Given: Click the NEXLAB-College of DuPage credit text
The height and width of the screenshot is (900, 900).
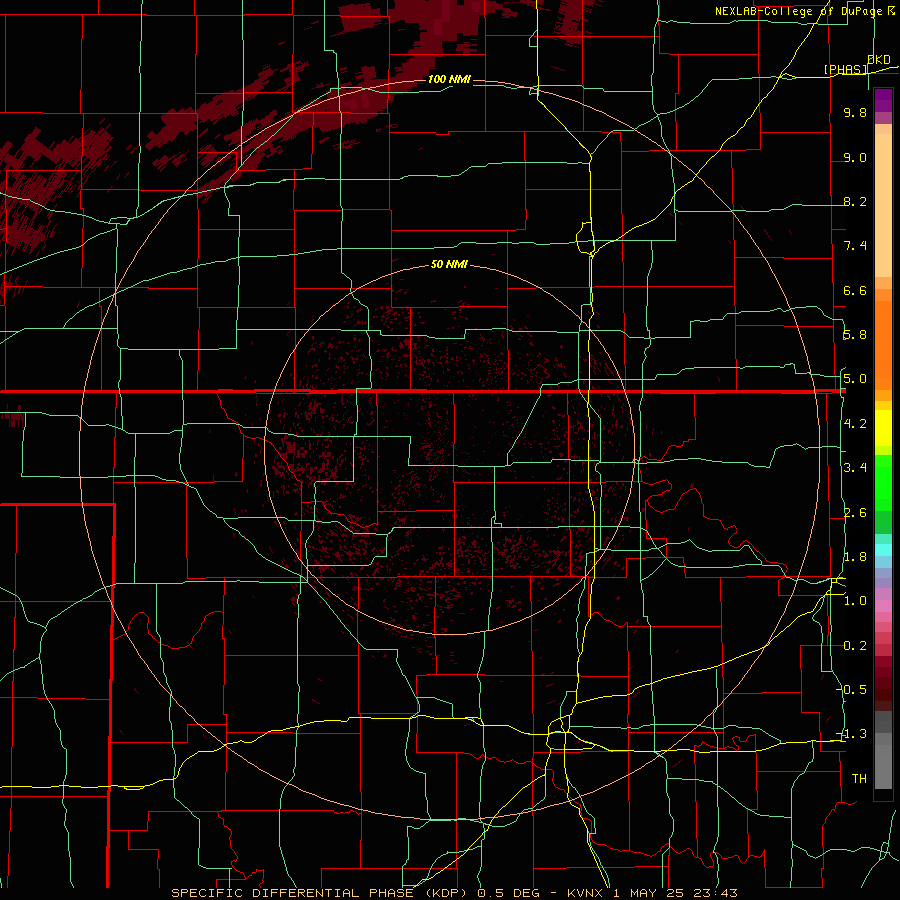Looking at the screenshot, I should click(x=798, y=11).
